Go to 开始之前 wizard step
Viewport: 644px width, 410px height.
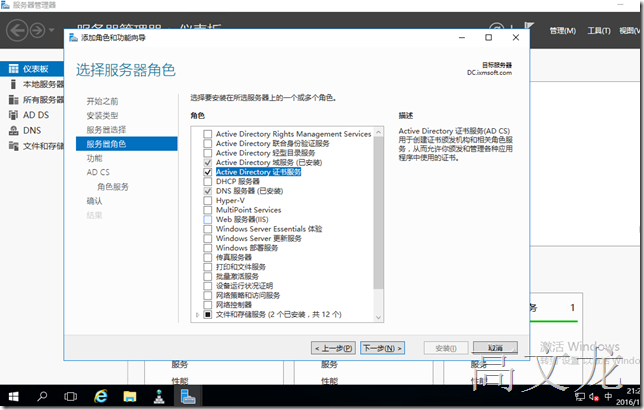[x=102, y=101]
